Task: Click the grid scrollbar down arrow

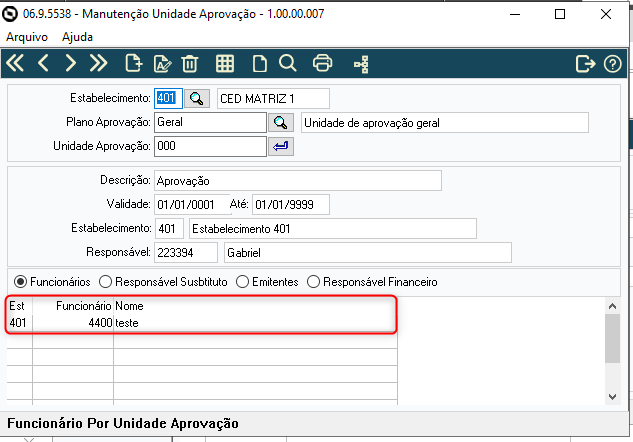Action: pyautogui.click(x=612, y=397)
